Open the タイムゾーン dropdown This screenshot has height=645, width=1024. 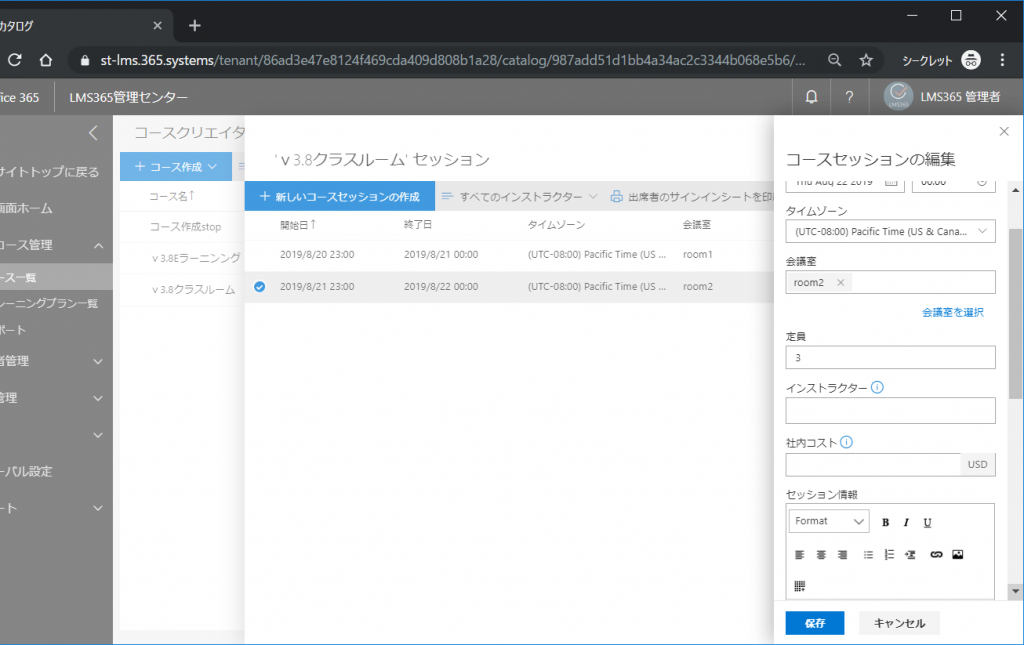[x=890, y=232]
